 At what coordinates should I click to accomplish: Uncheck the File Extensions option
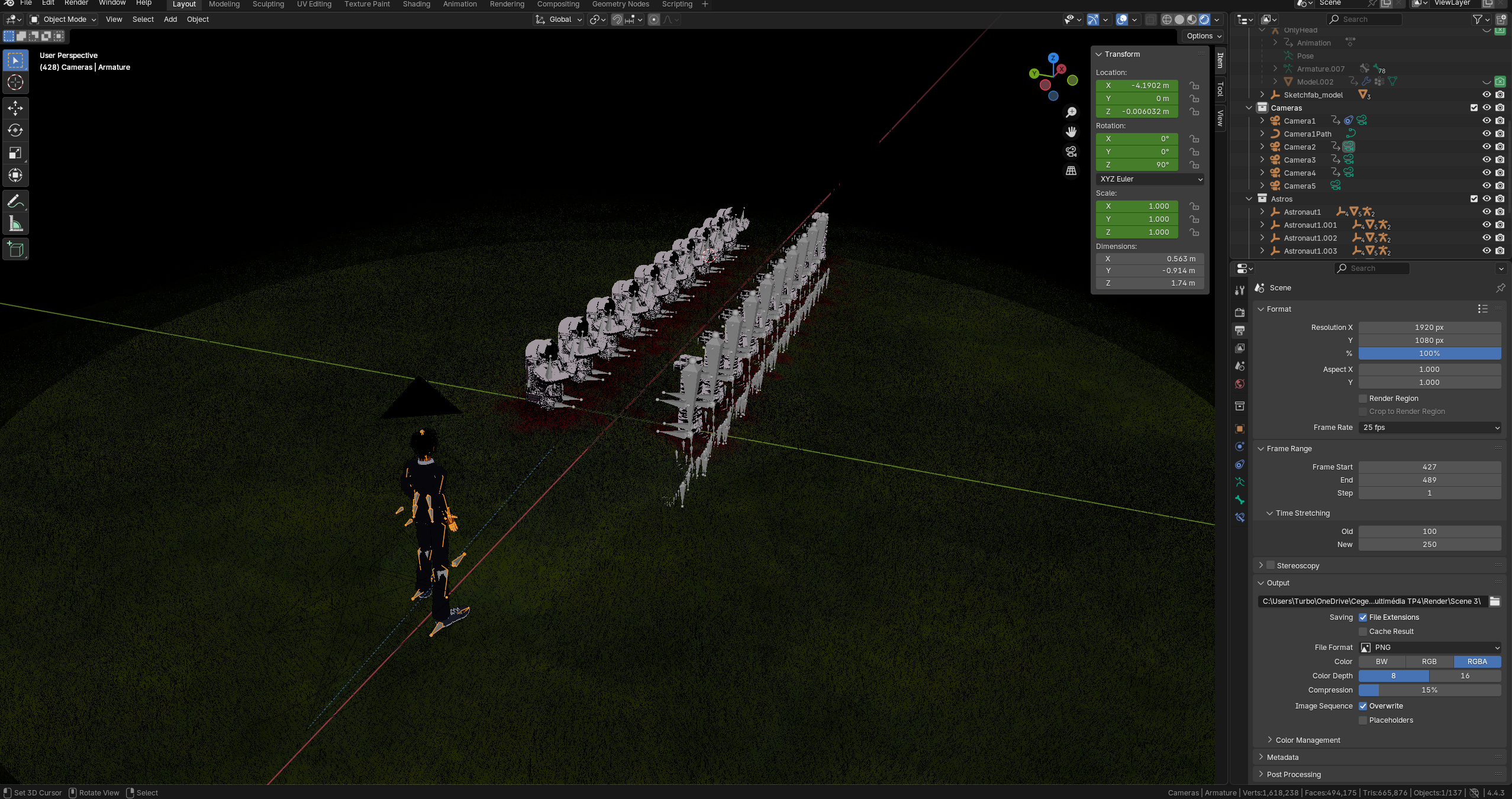pyautogui.click(x=1363, y=617)
